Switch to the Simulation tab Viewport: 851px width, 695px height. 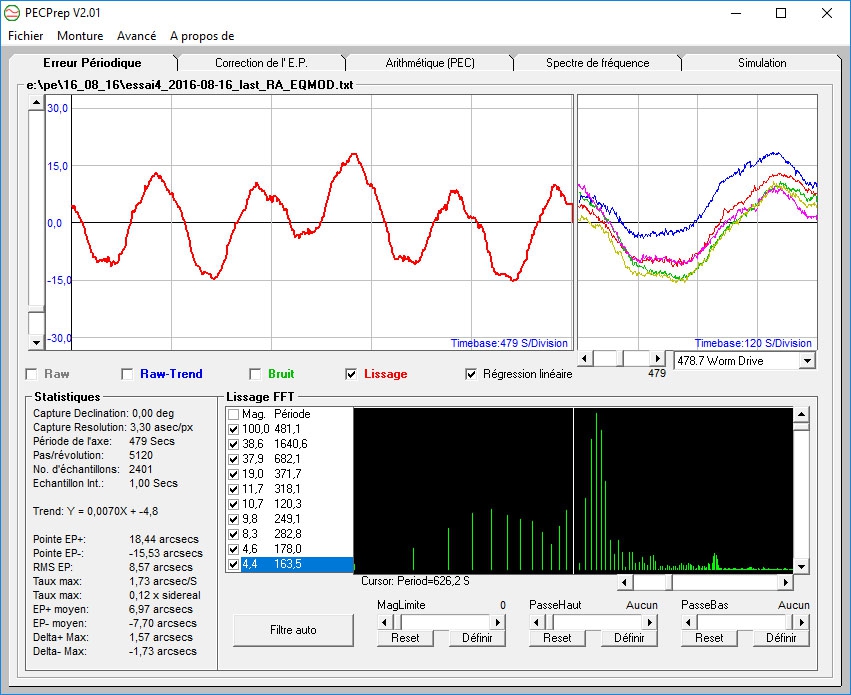(762, 63)
